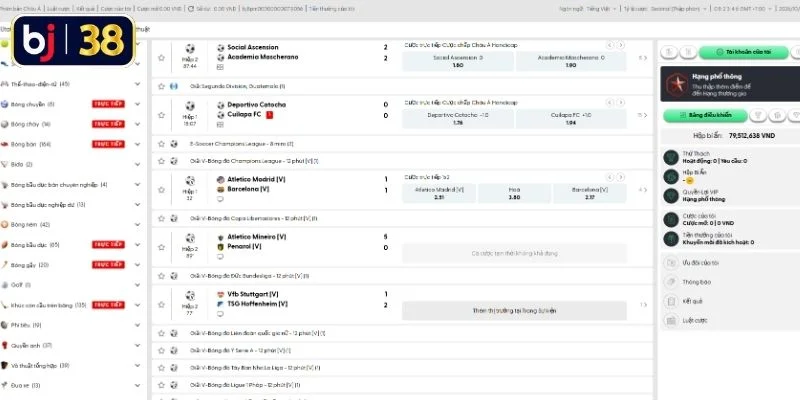Click the Quyền Lợi VIP icon
800x400 pixels.
pos(670,195)
